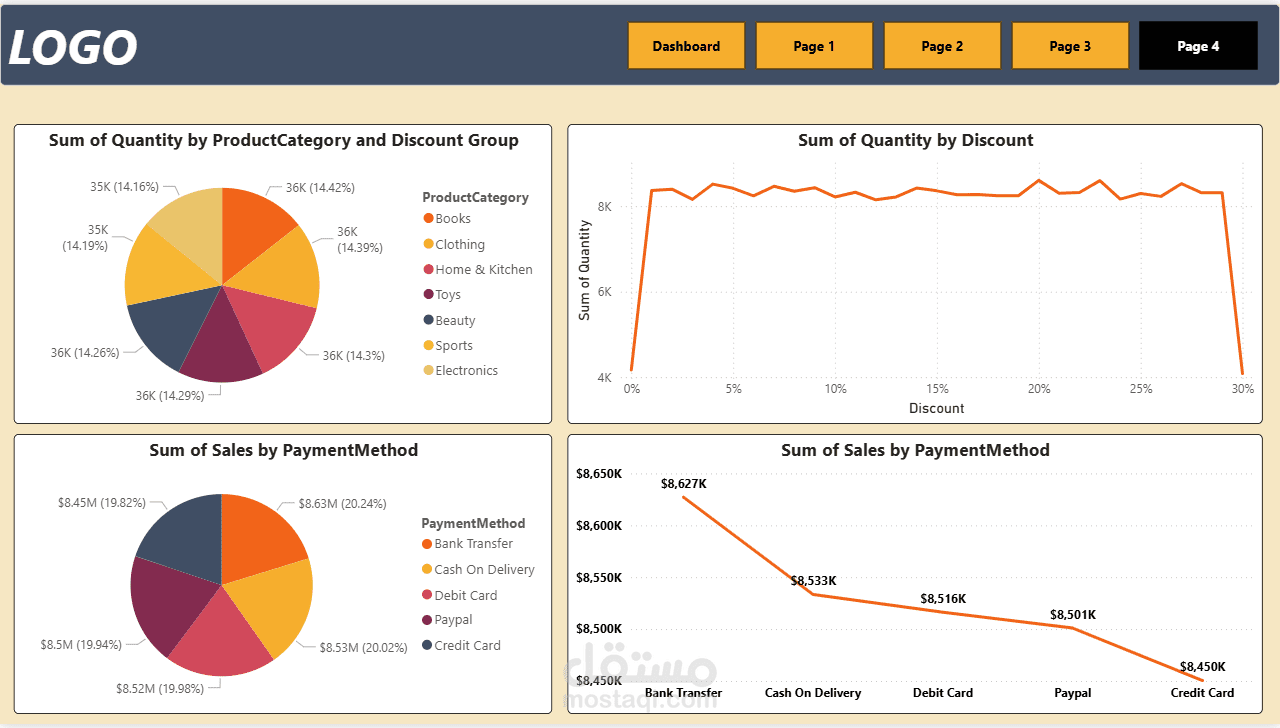Click the $8,450K data label
The width and height of the screenshot is (1280, 728).
[x=1202, y=667]
